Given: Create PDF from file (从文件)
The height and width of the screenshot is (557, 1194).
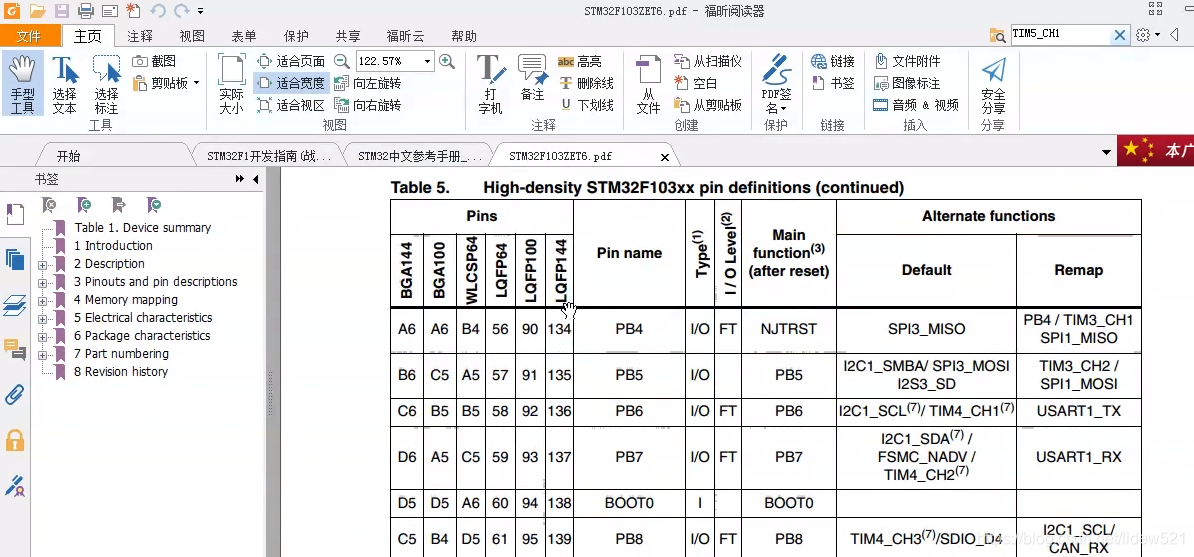Looking at the screenshot, I should [648, 84].
